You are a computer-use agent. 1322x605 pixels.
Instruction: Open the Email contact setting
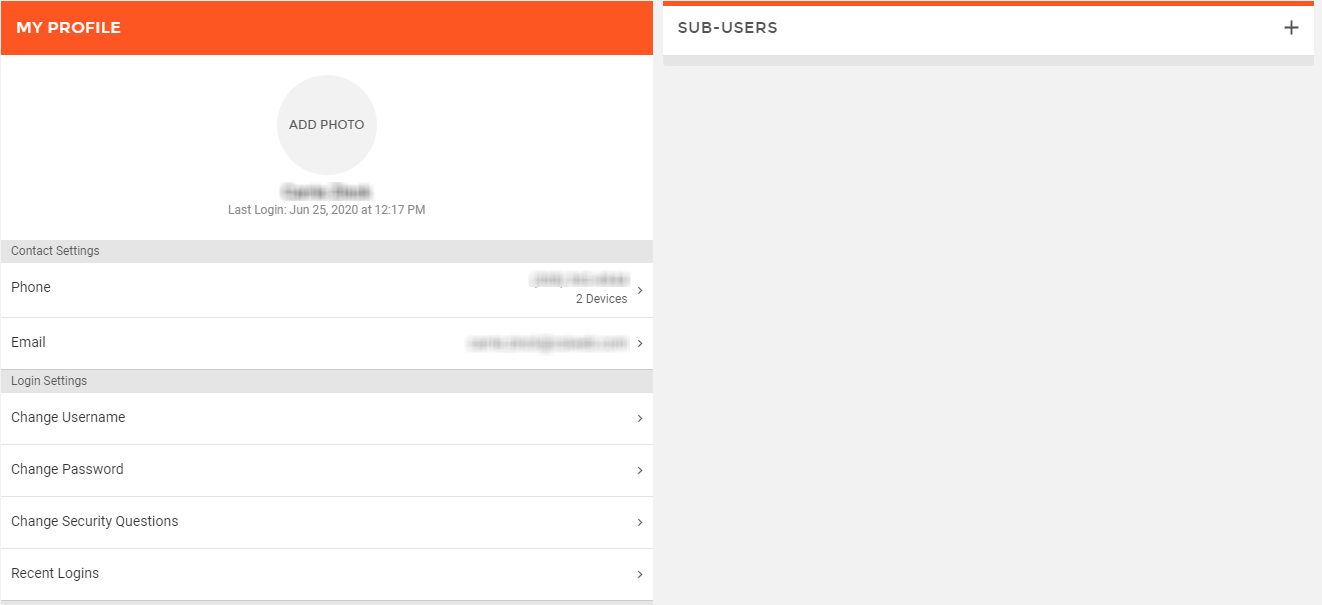pyautogui.click(x=327, y=344)
